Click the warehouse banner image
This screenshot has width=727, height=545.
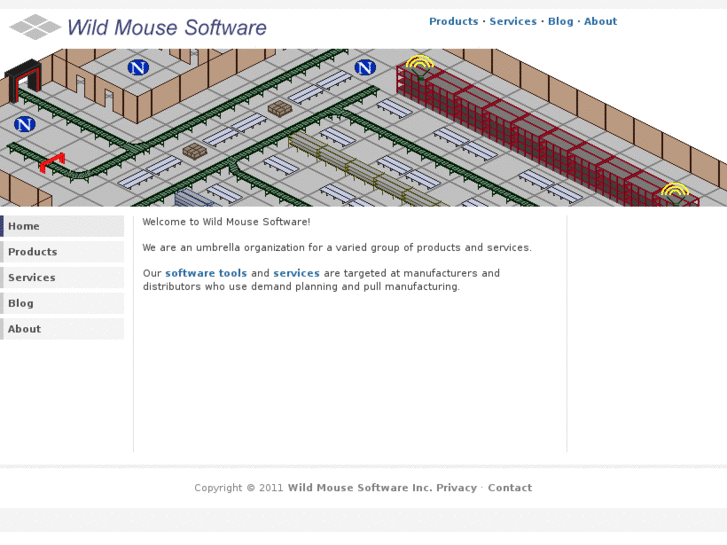pos(364,128)
